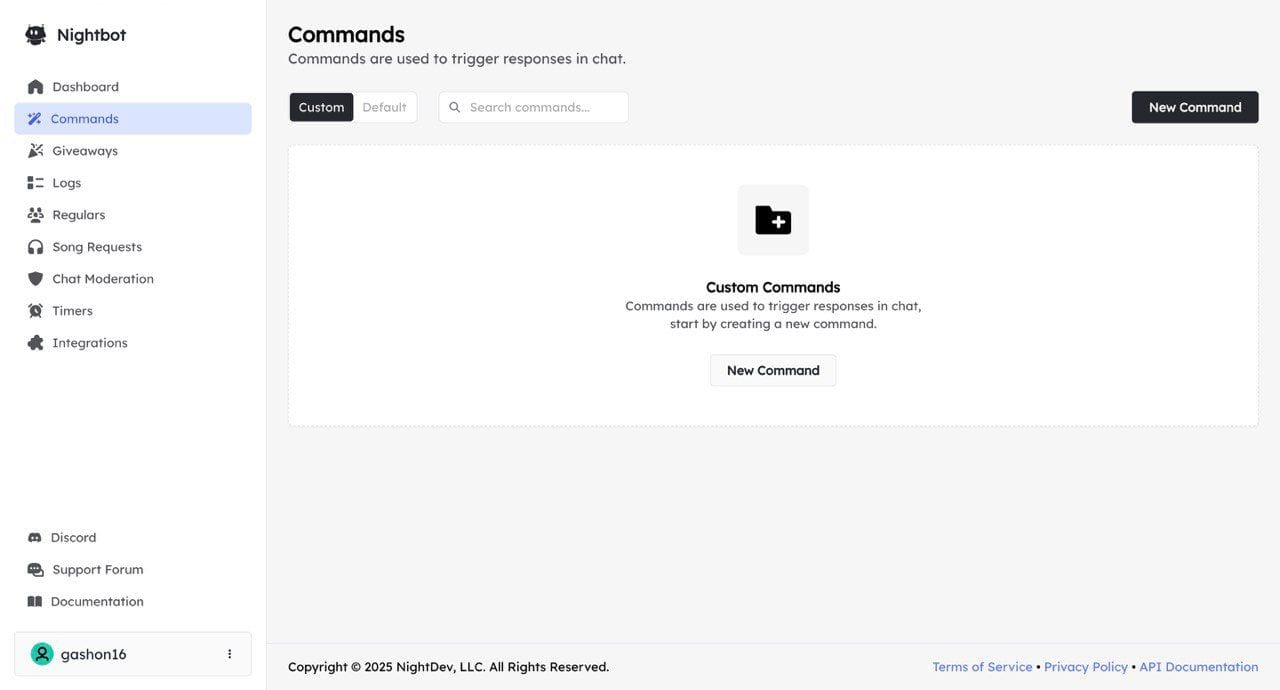The width and height of the screenshot is (1280, 690).
Task: Open Timers via the alarm clock icon
Action: [36, 311]
